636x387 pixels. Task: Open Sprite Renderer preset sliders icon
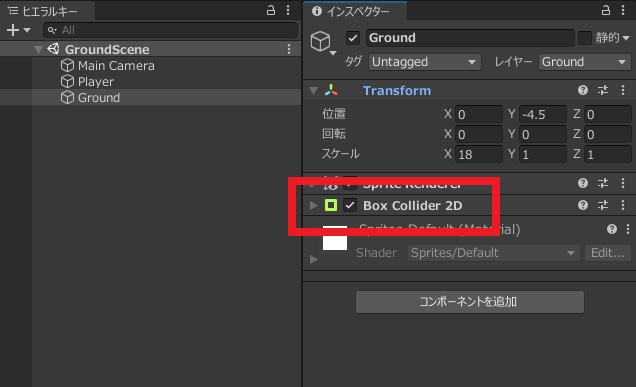click(x=603, y=183)
